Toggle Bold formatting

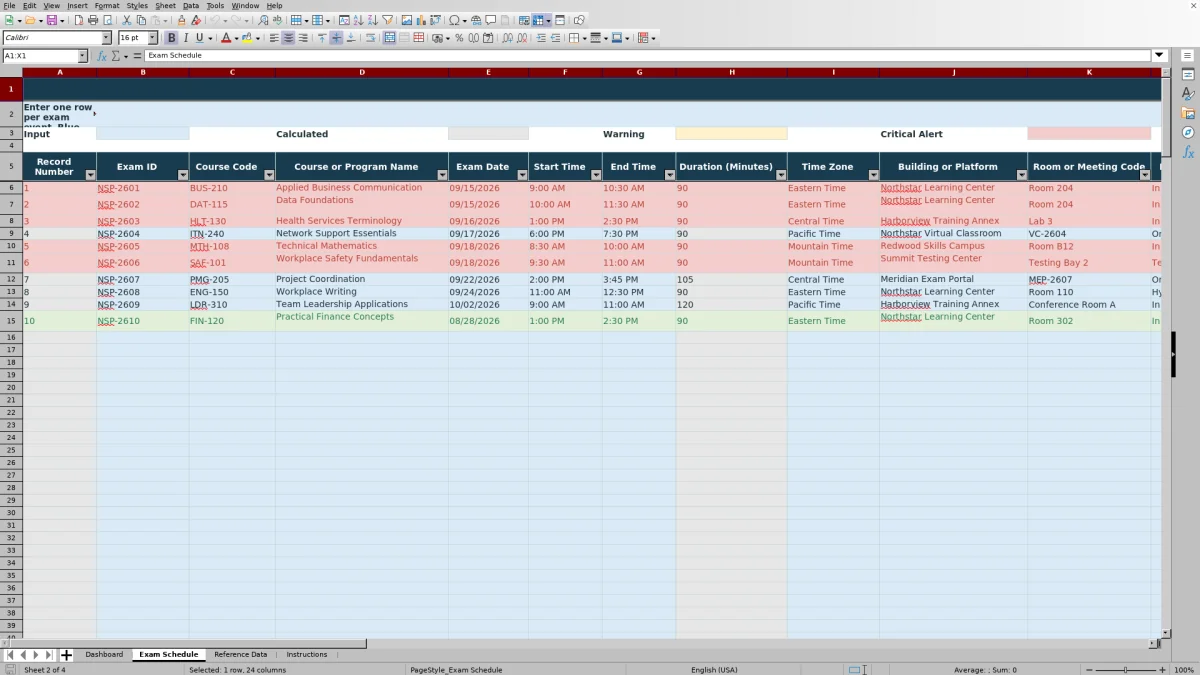(171, 38)
